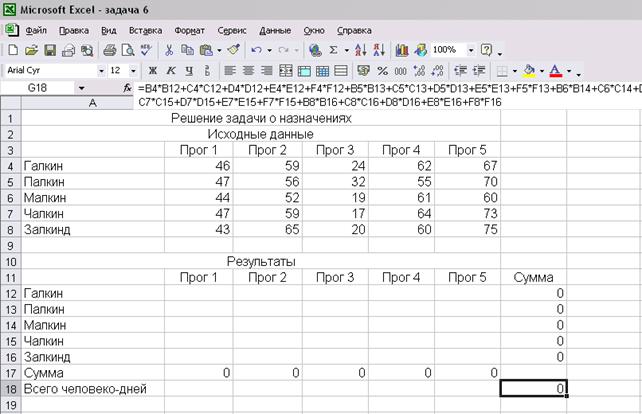642x414 pixels.
Task: Open the font size 12 dropdown
Action: pyautogui.click(x=132, y=71)
